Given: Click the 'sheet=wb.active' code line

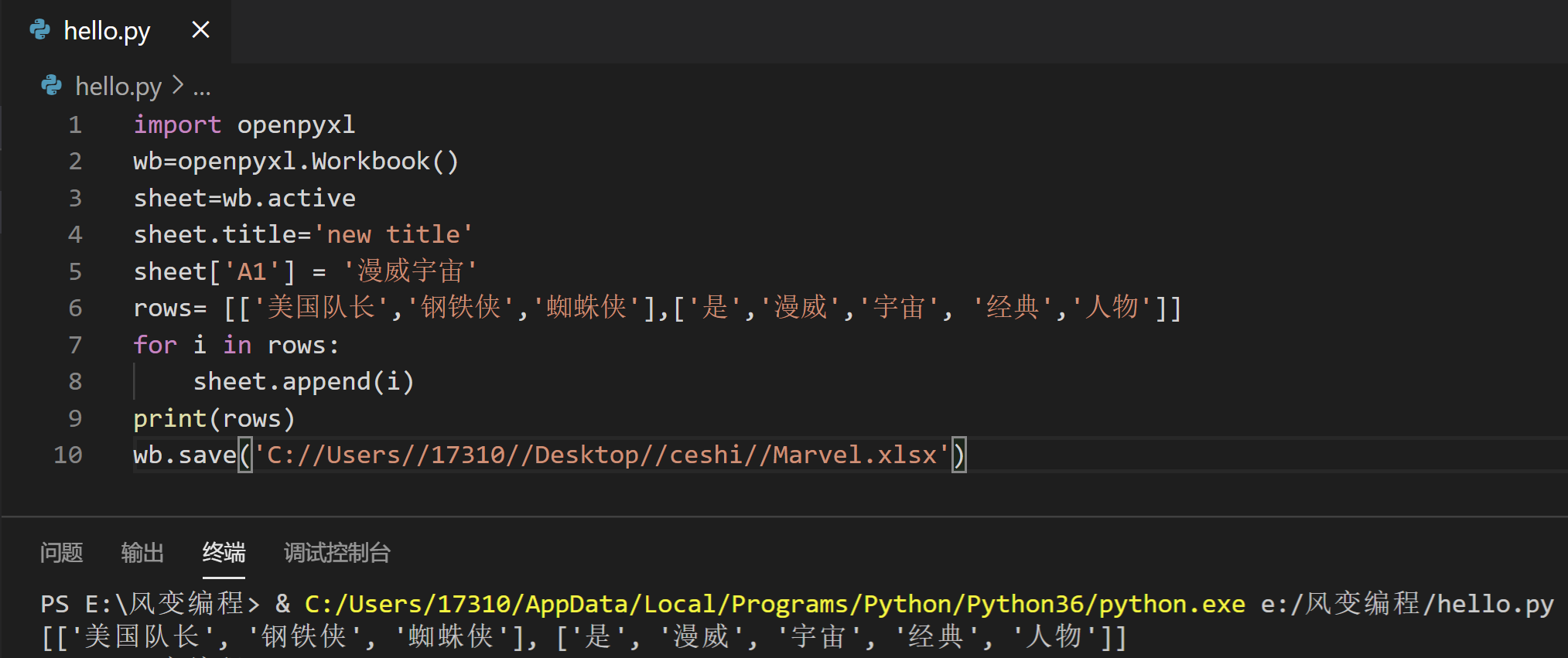Looking at the screenshot, I should (244, 198).
